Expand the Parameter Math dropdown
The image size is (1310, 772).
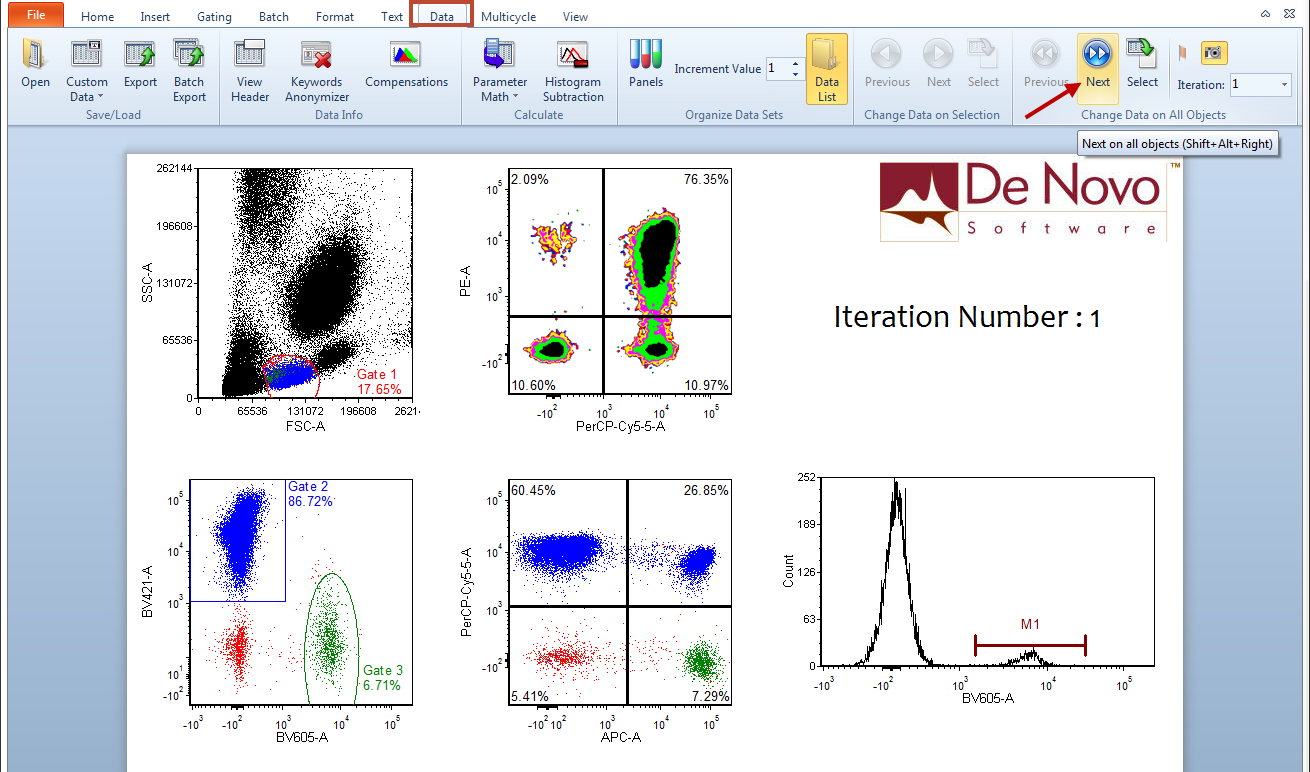[x=500, y=90]
